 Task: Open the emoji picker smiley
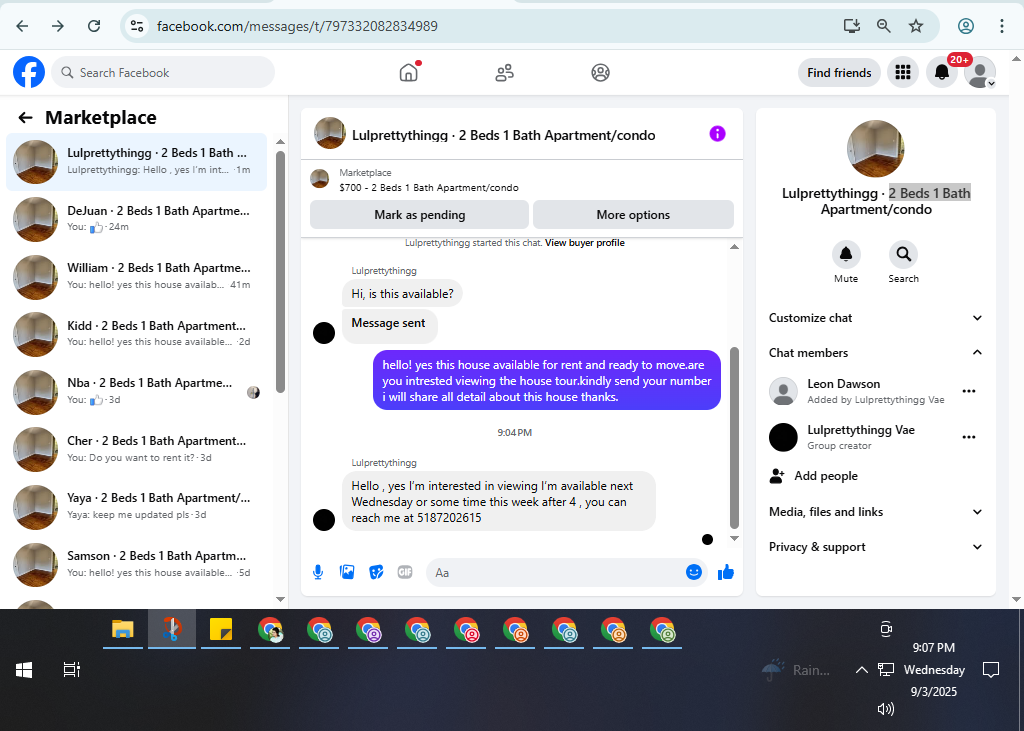tap(694, 572)
